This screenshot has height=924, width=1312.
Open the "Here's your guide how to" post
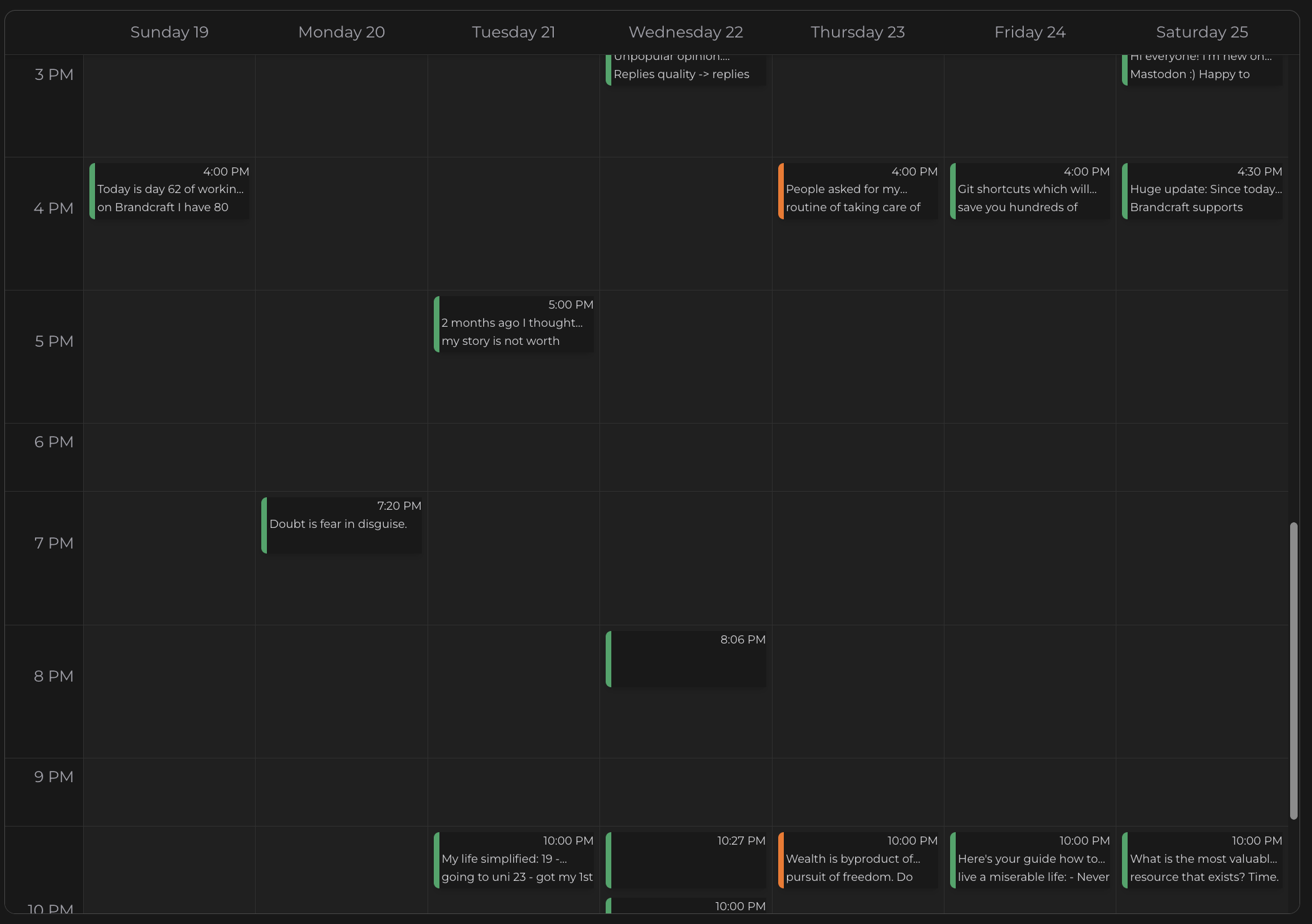point(1030,860)
